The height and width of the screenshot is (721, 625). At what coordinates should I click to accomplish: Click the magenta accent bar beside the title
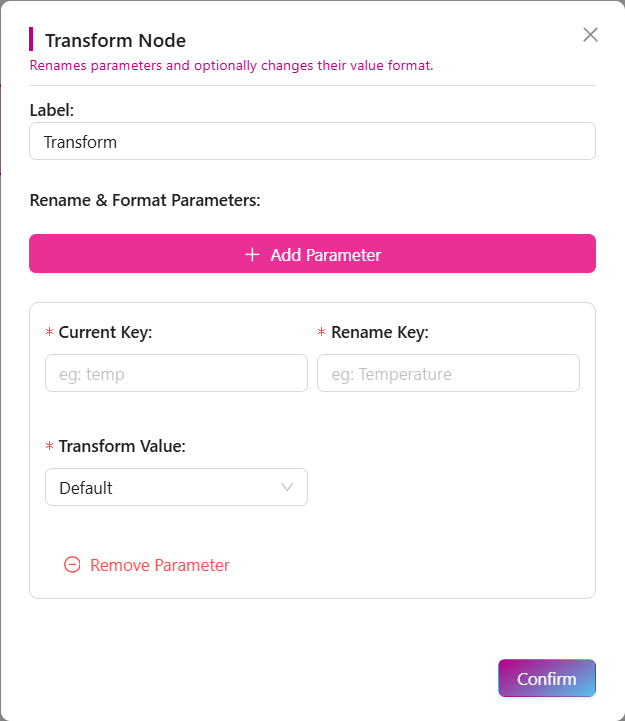31,40
